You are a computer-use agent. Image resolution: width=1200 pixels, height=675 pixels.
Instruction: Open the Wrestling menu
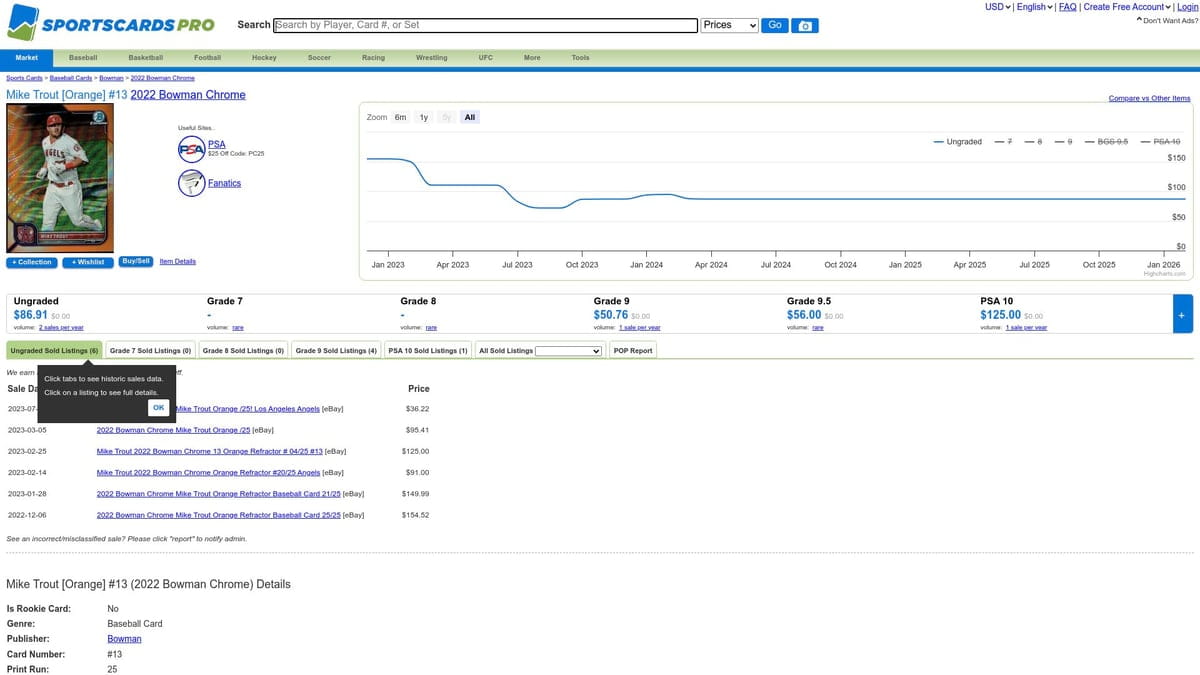(431, 58)
